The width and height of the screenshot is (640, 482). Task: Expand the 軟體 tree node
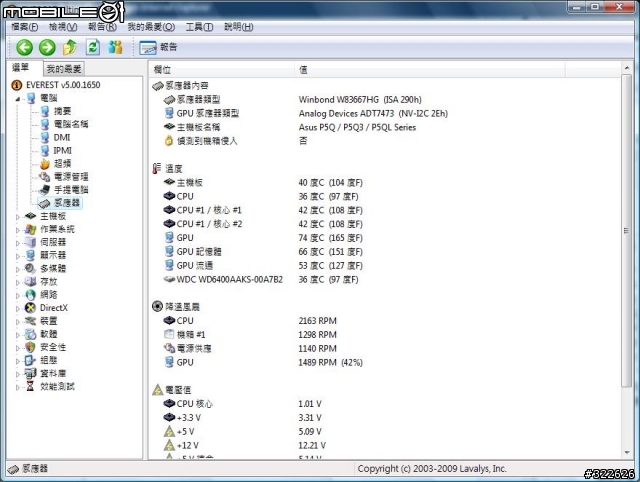pos(18,335)
